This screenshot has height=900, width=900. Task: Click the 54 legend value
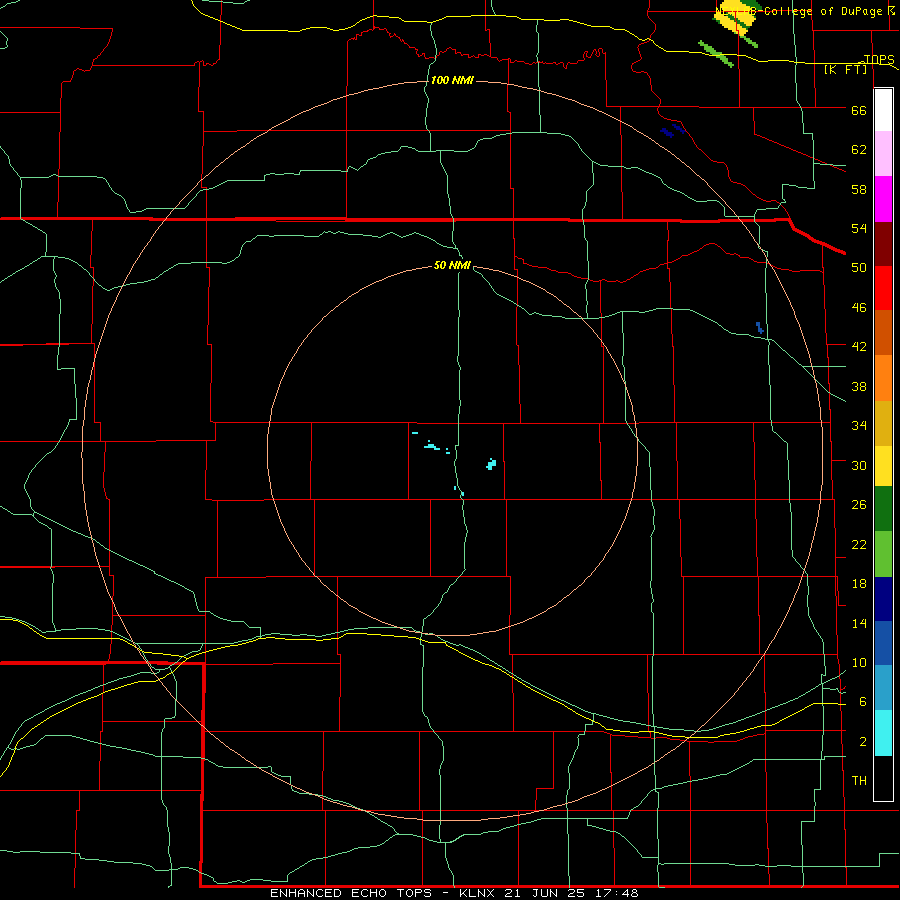point(859,228)
